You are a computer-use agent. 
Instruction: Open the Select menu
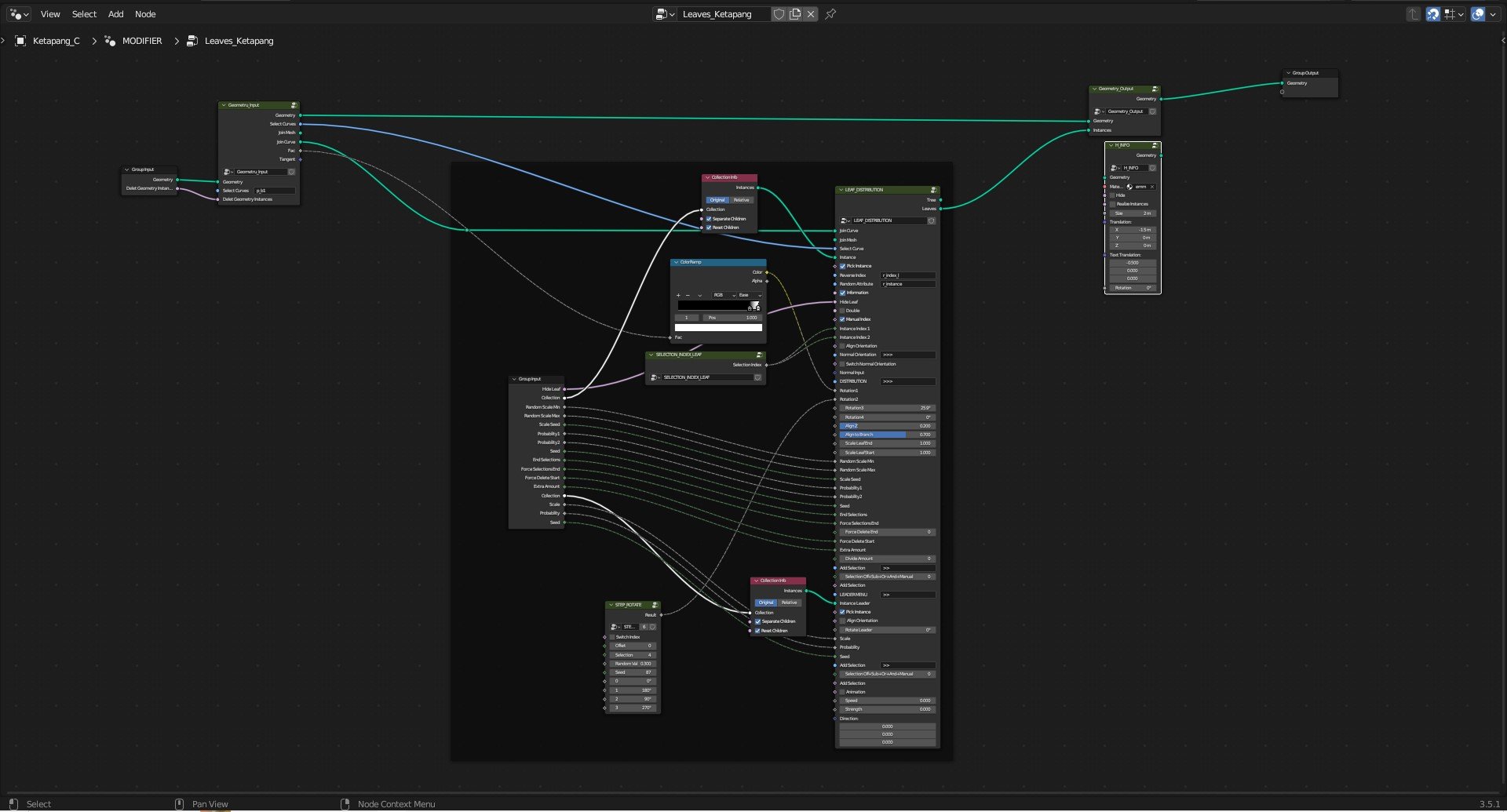[x=84, y=14]
